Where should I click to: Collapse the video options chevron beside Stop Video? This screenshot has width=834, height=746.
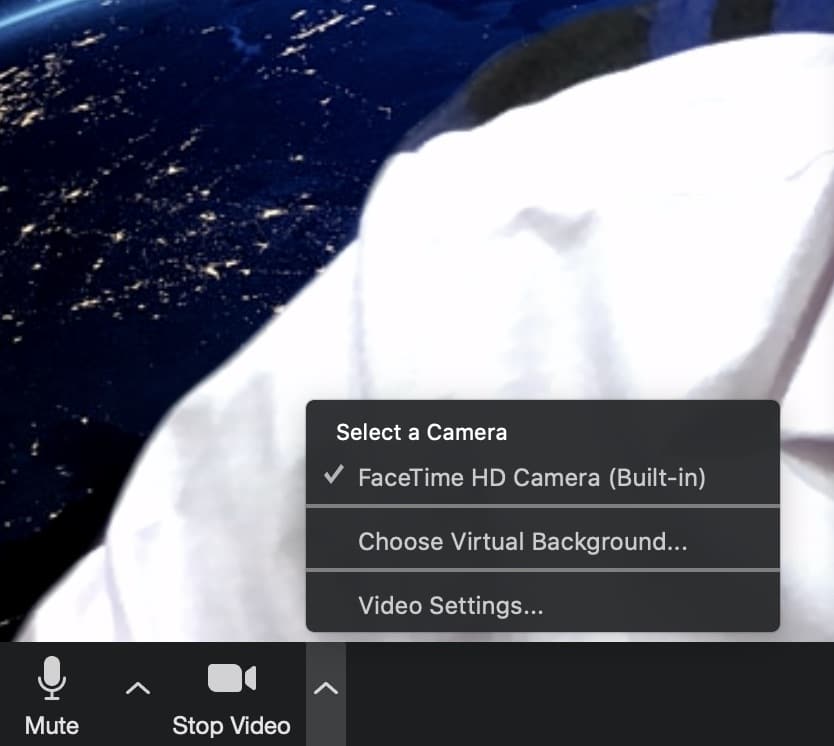[x=326, y=688]
